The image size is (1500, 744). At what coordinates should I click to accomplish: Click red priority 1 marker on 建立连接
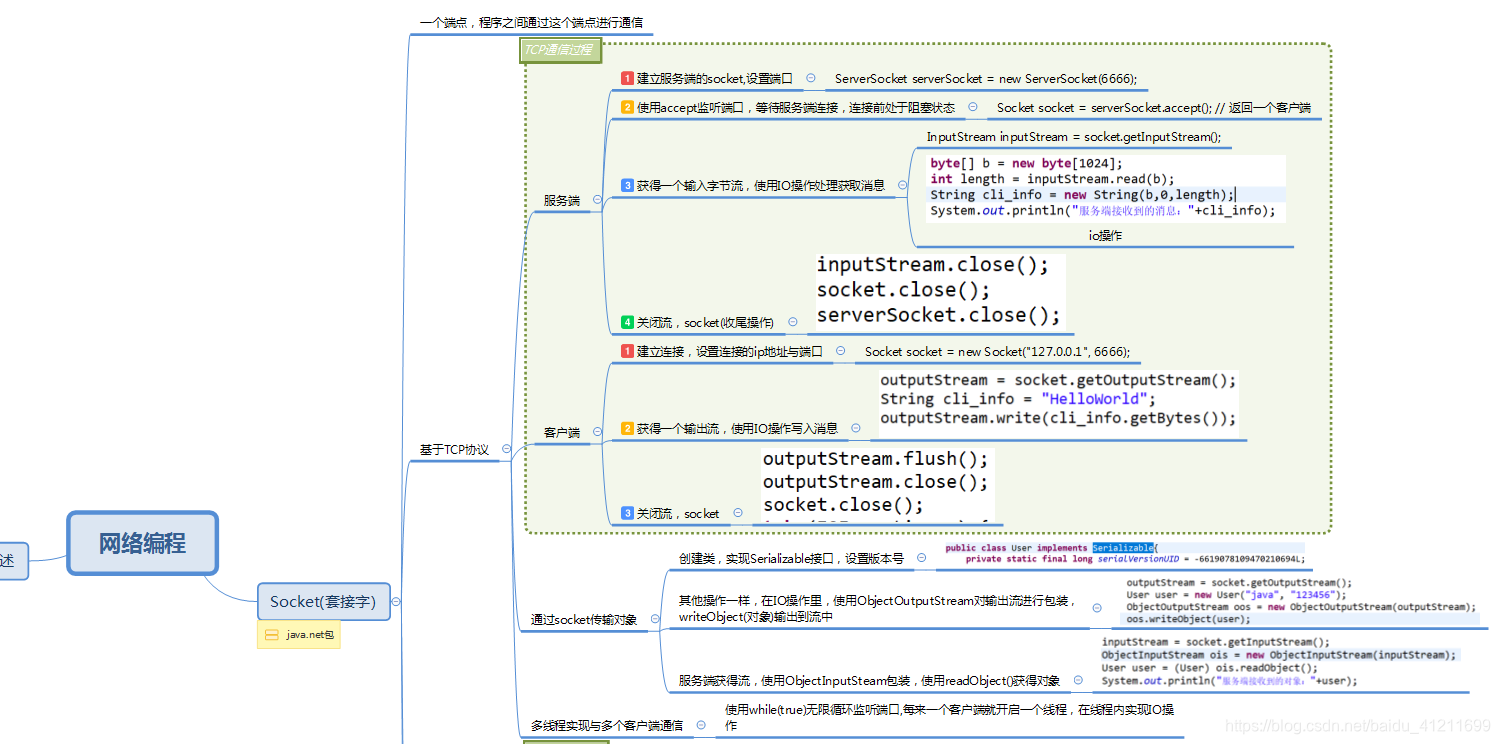[627, 351]
